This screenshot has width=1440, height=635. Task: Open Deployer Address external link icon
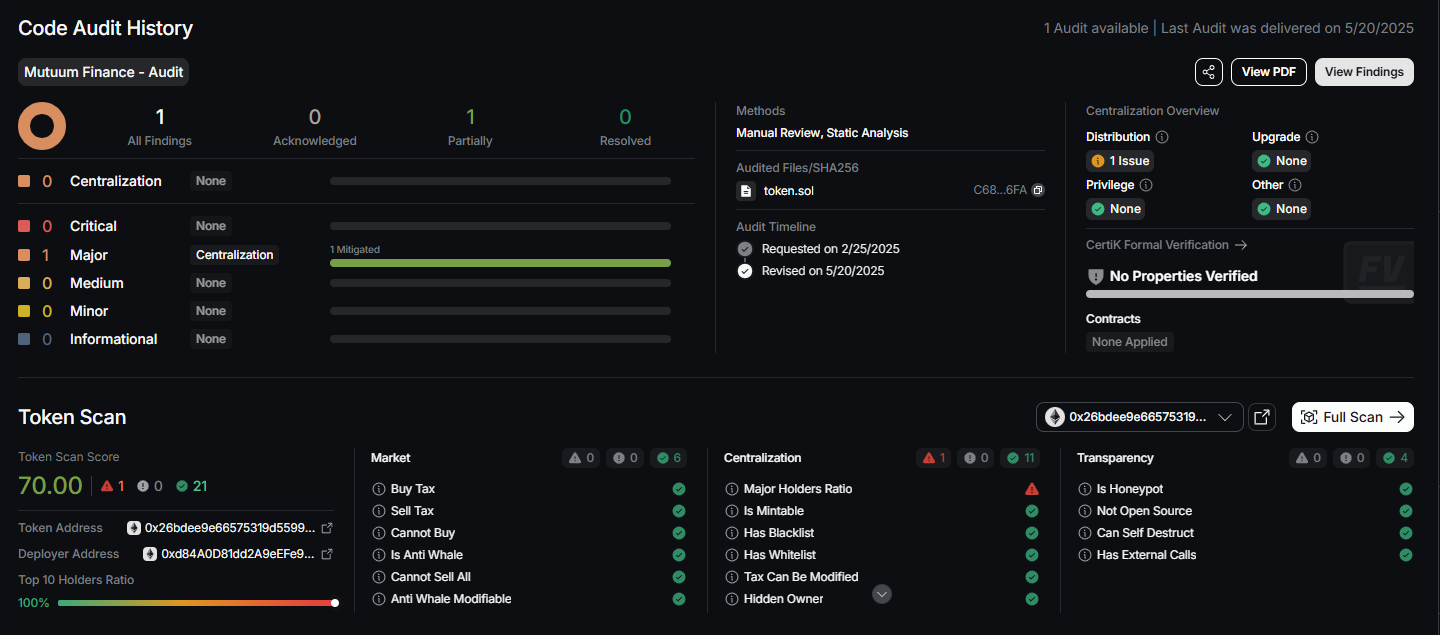click(x=326, y=554)
